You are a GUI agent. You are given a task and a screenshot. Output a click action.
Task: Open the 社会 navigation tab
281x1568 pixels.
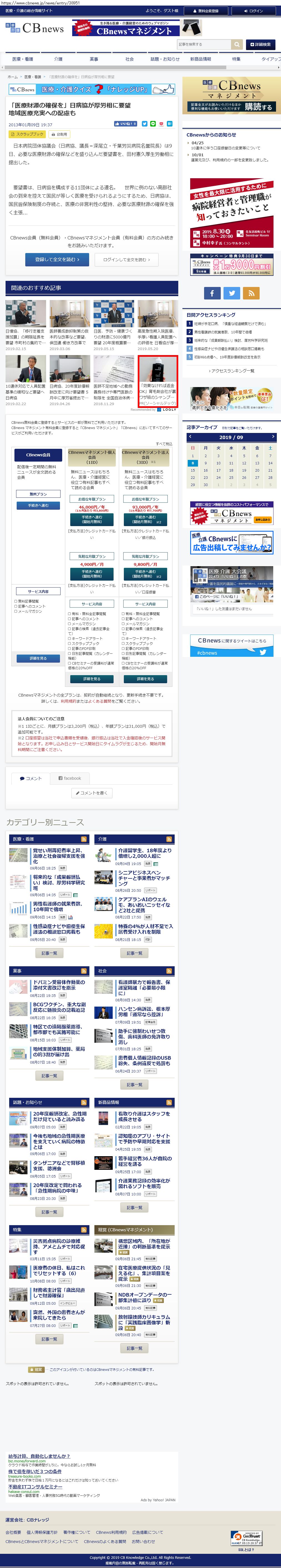point(130,59)
